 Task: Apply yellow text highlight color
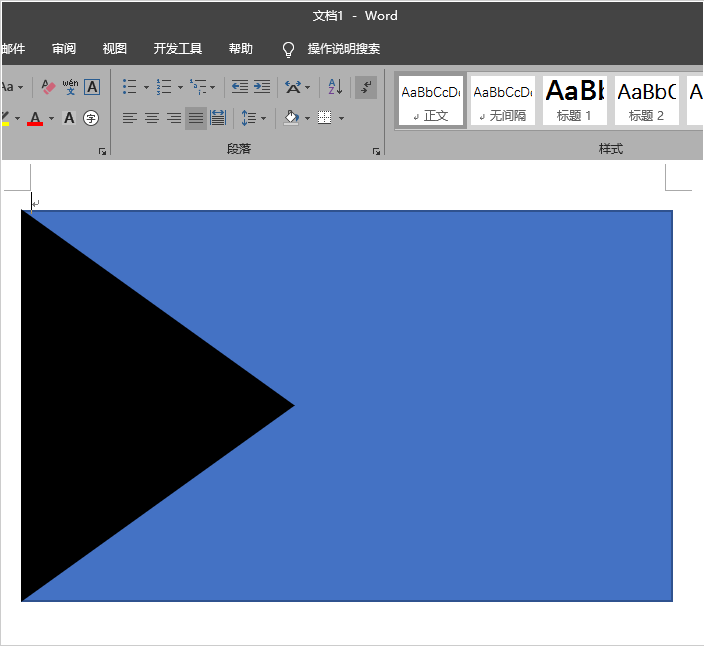pos(4,118)
